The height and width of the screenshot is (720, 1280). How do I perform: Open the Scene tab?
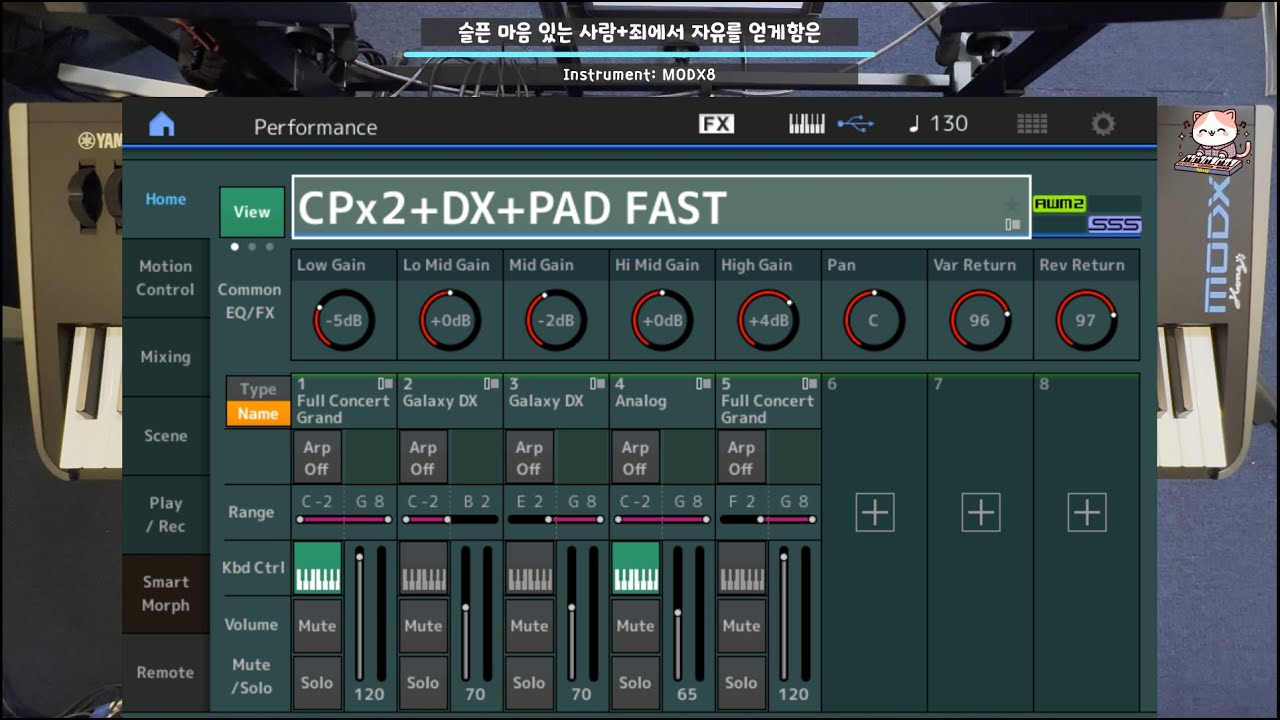click(x=166, y=436)
